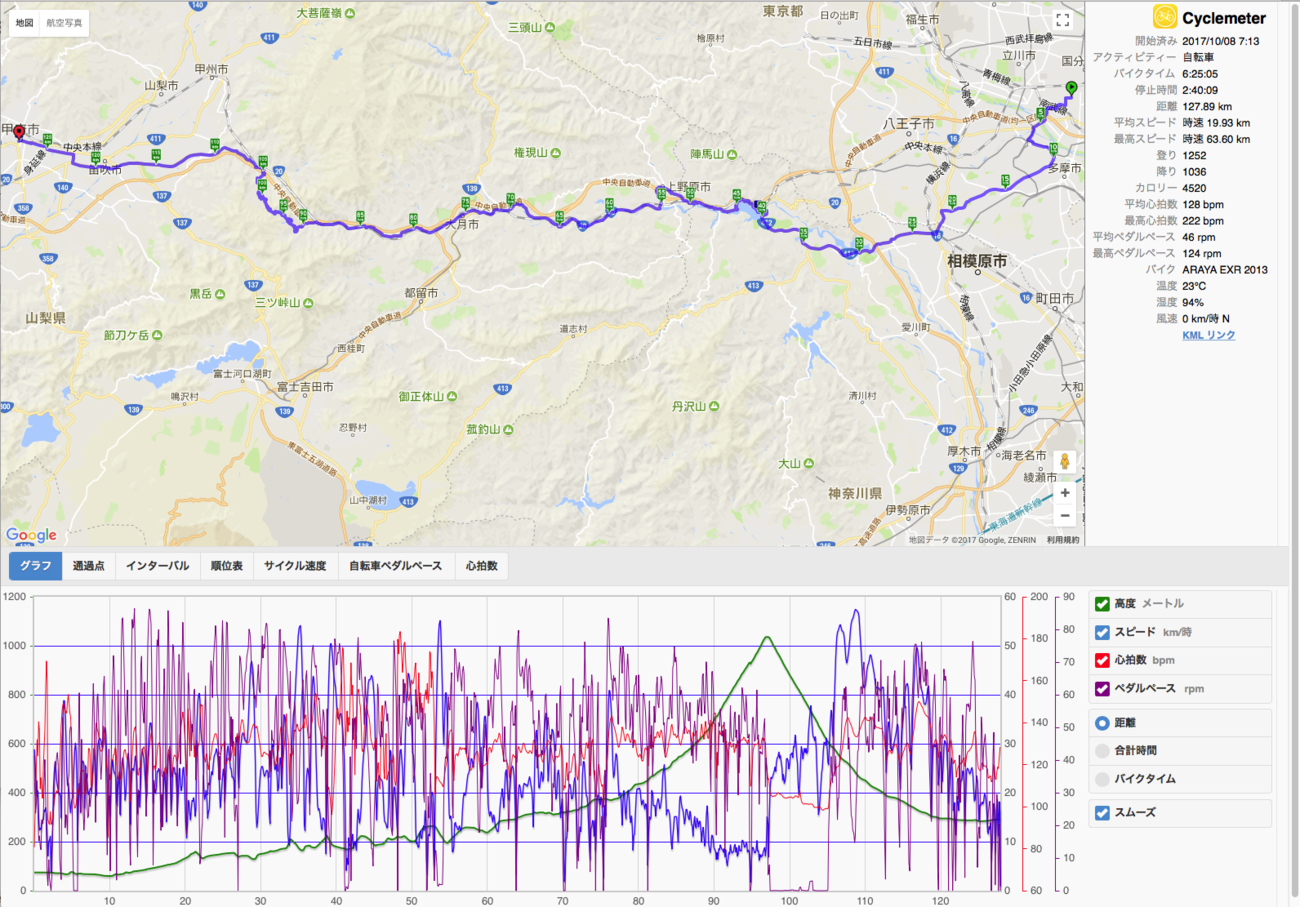Open the 通過点 tab
The height and width of the screenshot is (907, 1300).
89,566
